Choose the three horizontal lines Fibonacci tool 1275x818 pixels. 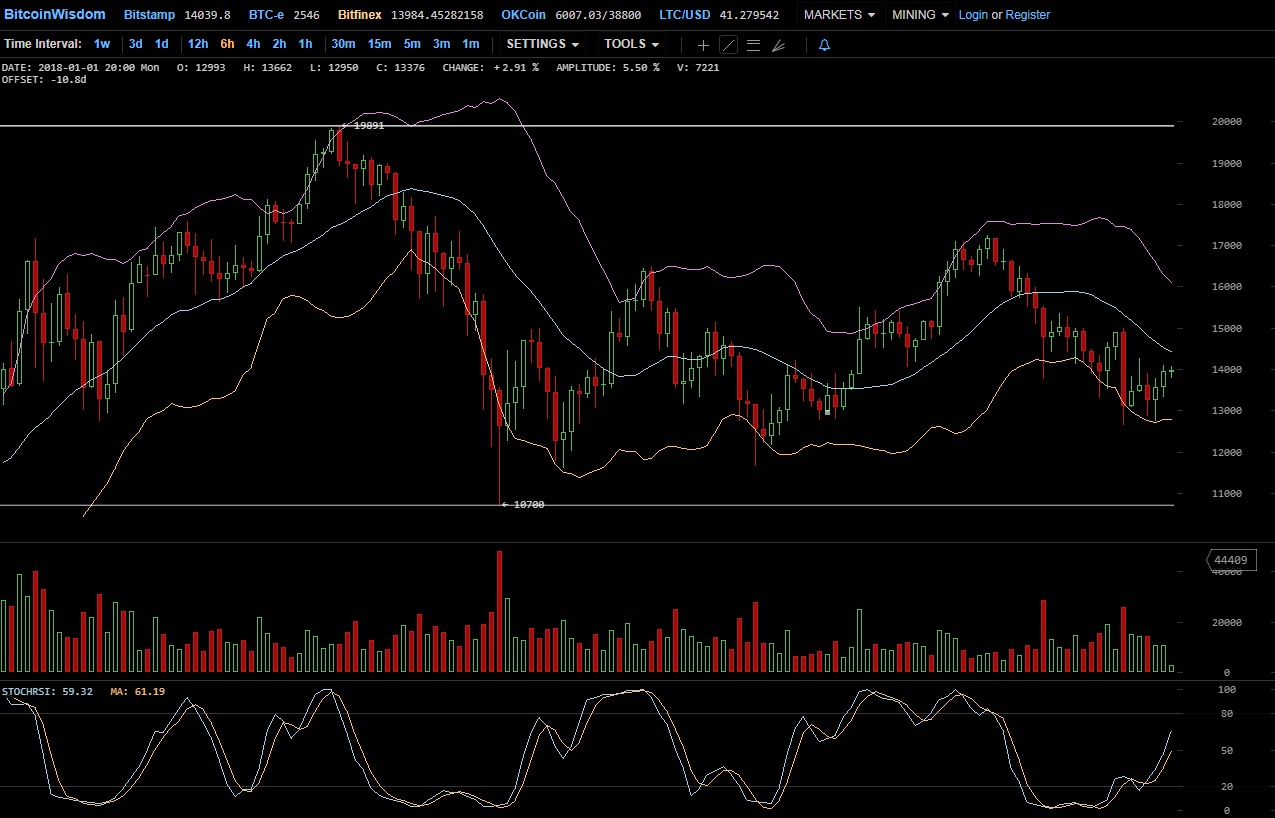coord(753,45)
